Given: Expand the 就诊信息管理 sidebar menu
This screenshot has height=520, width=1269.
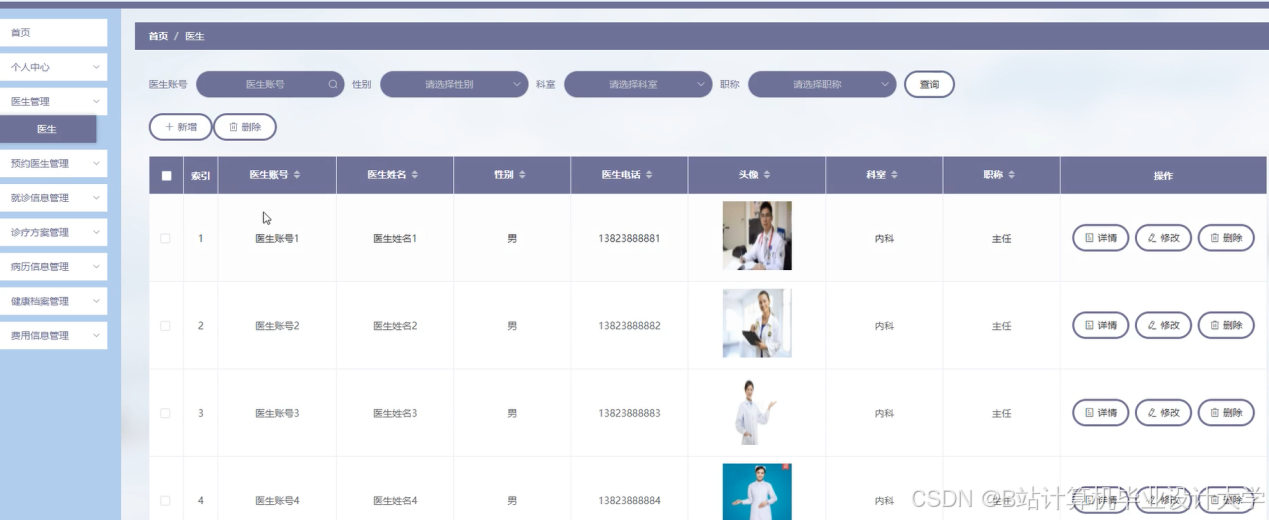Looking at the screenshot, I should (x=54, y=198).
